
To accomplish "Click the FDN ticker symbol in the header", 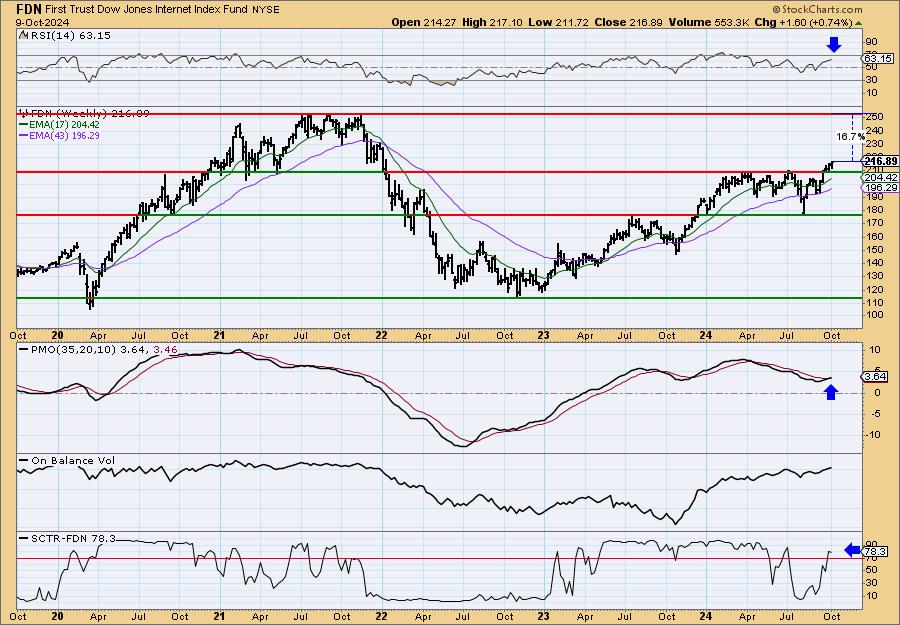I will tap(27, 9).
